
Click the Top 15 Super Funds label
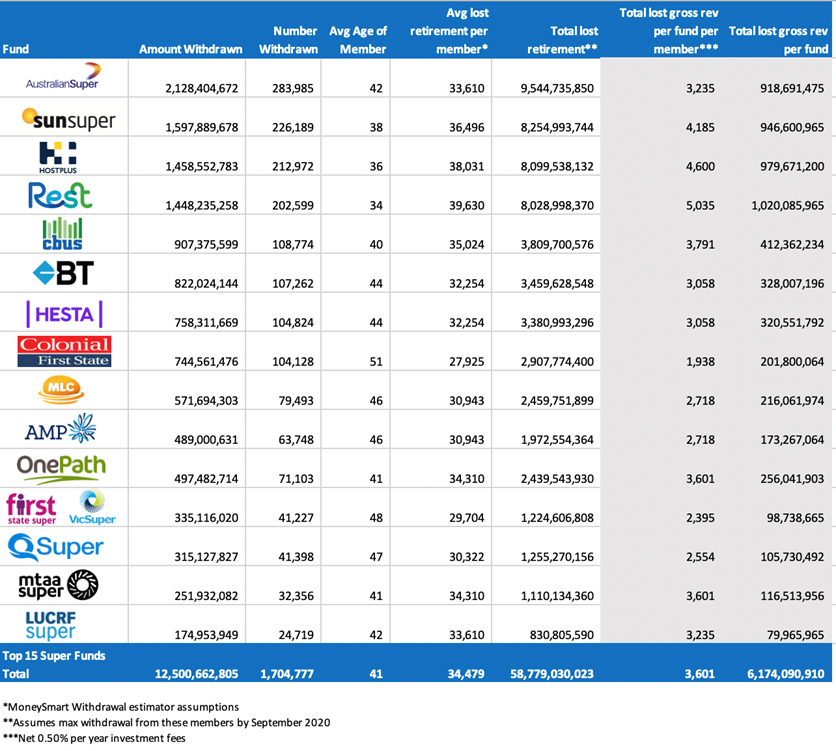pos(54,656)
